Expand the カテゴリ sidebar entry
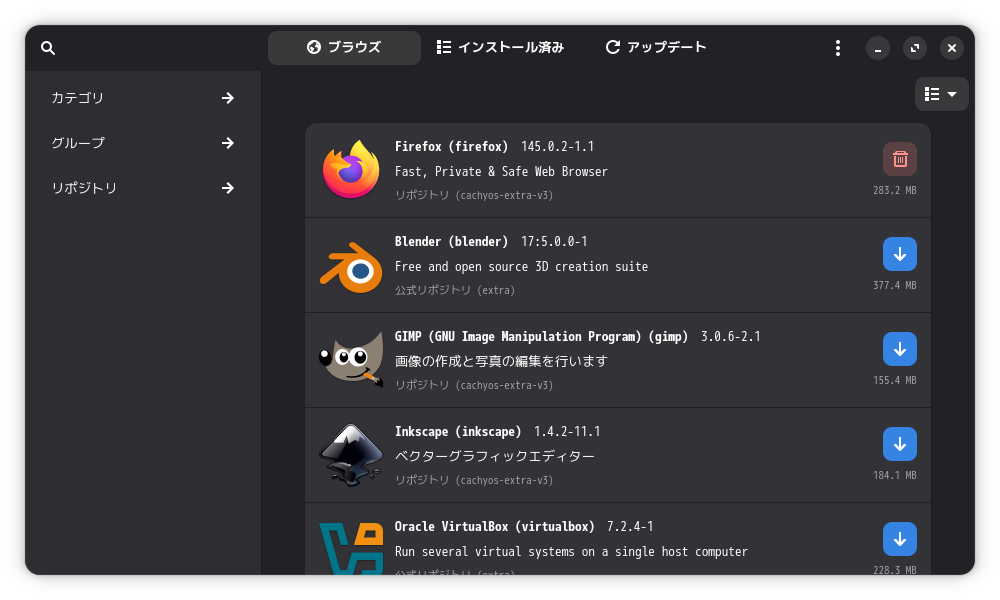The height and width of the screenshot is (600, 1000). click(140, 98)
